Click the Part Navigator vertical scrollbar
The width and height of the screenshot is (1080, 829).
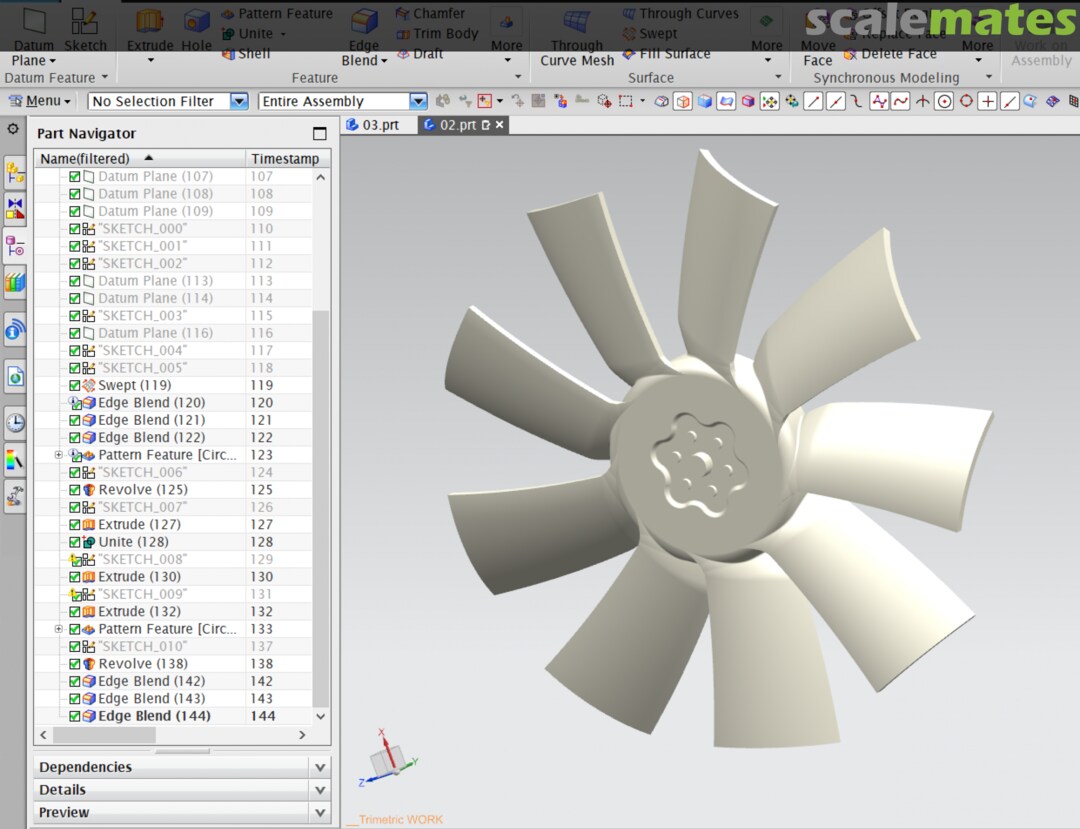[x=321, y=500]
